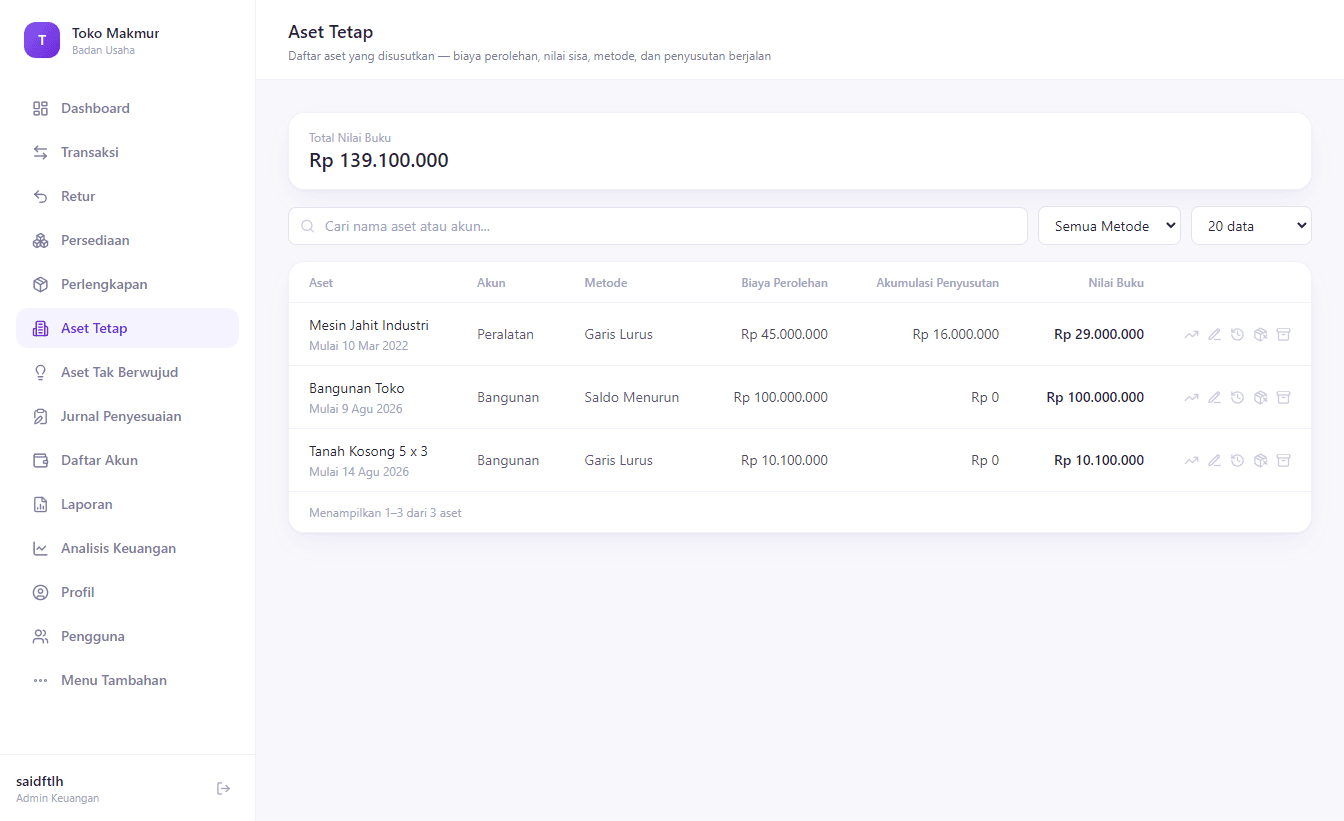Go to Dashboard in the sidebar
This screenshot has height=821, width=1344.
[x=127, y=108]
